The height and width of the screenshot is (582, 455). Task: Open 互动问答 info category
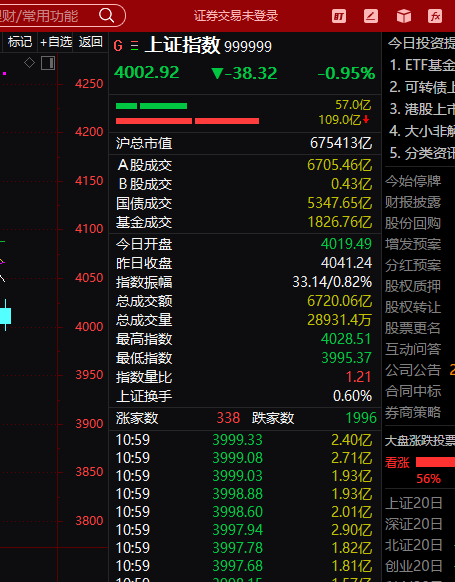pos(413,349)
